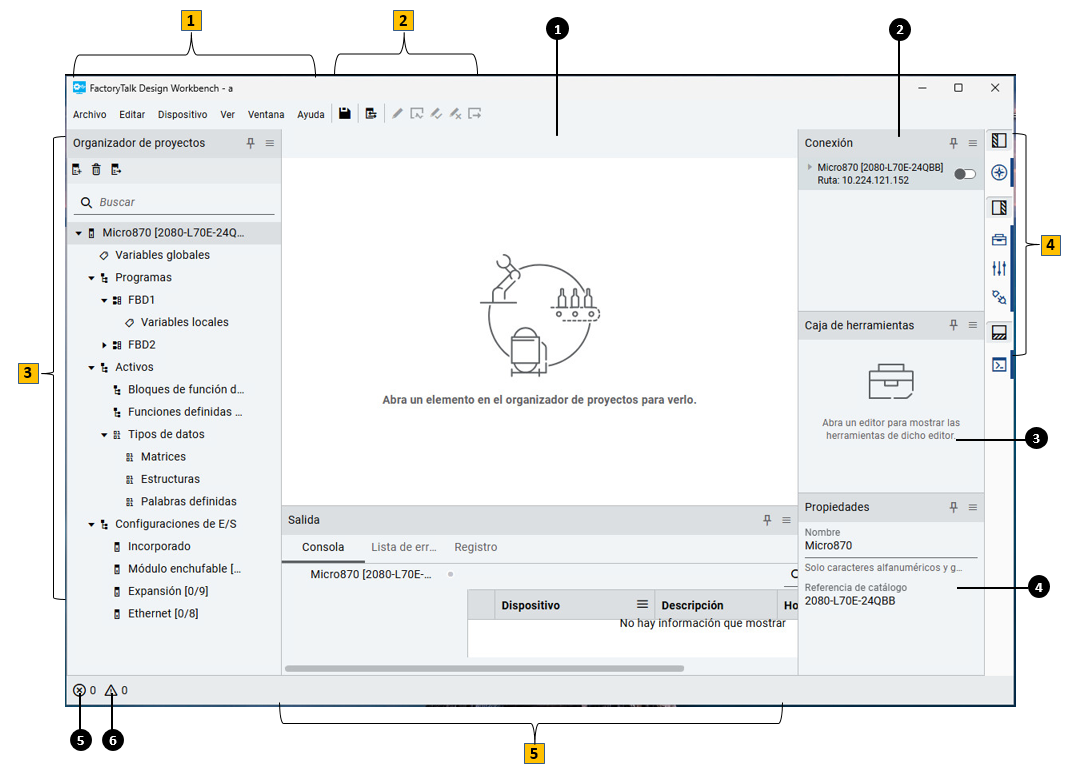Click the plug connection icon in sidebar
1065x768 pixels.
998,297
